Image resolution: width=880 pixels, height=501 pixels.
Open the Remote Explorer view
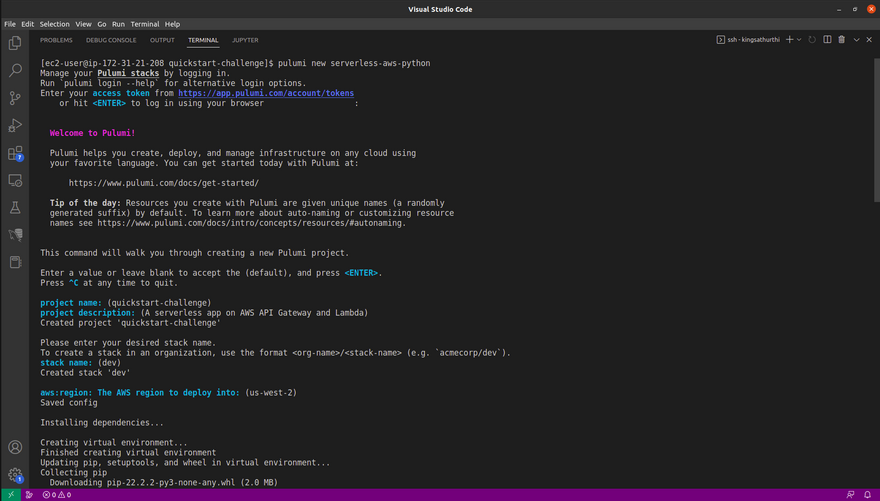pyautogui.click(x=15, y=180)
